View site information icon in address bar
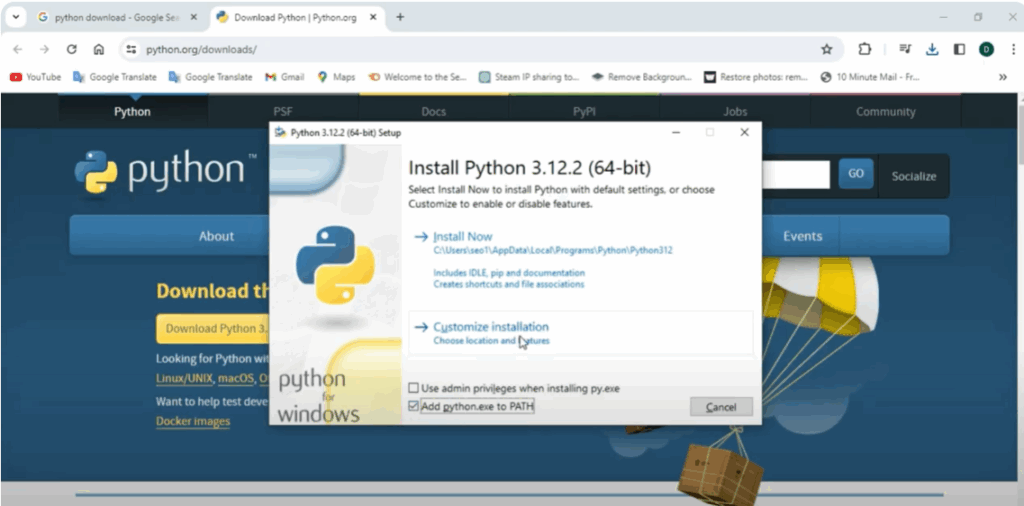 pyautogui.click(x=131, y=50)
